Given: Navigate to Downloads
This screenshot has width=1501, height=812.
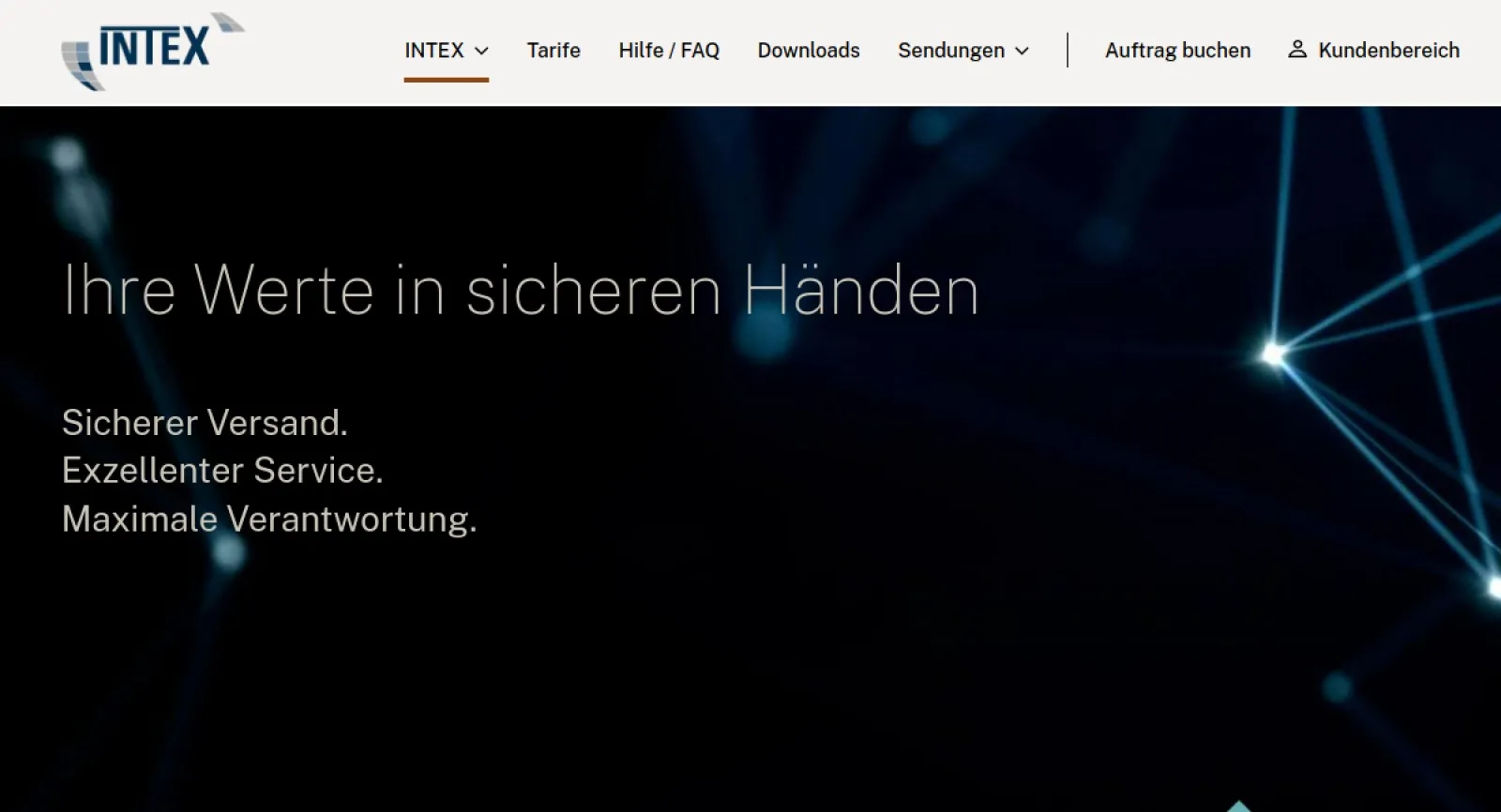Looking at the screenshot, I should pos(809,51).
